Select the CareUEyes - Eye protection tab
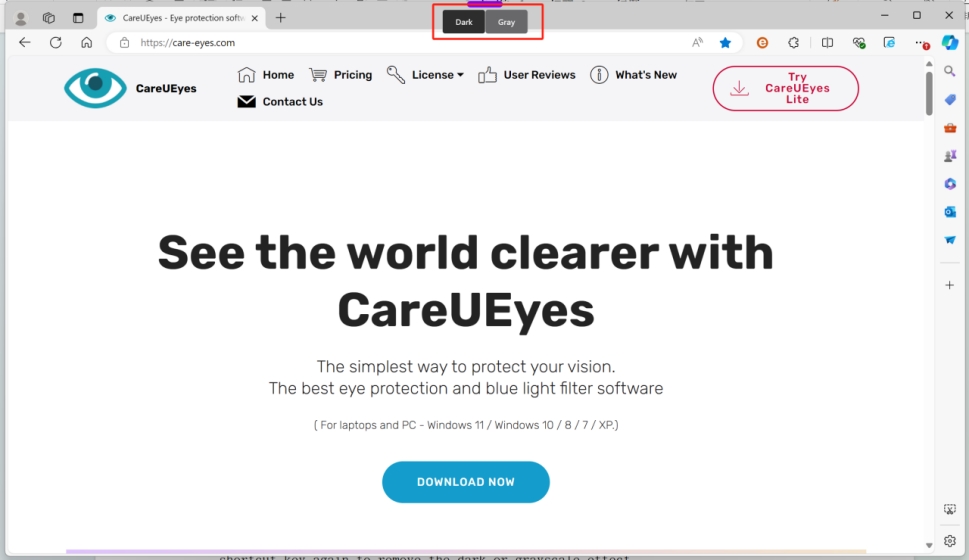The image size is (969, 560). click(182, 18)
